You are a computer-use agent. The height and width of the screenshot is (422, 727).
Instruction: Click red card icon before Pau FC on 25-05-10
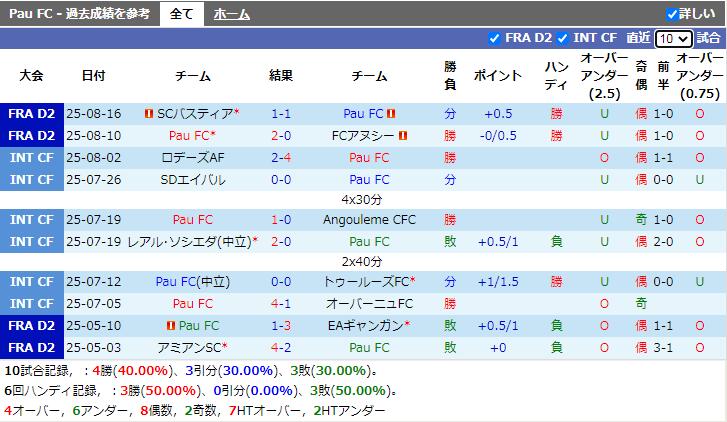171,326
